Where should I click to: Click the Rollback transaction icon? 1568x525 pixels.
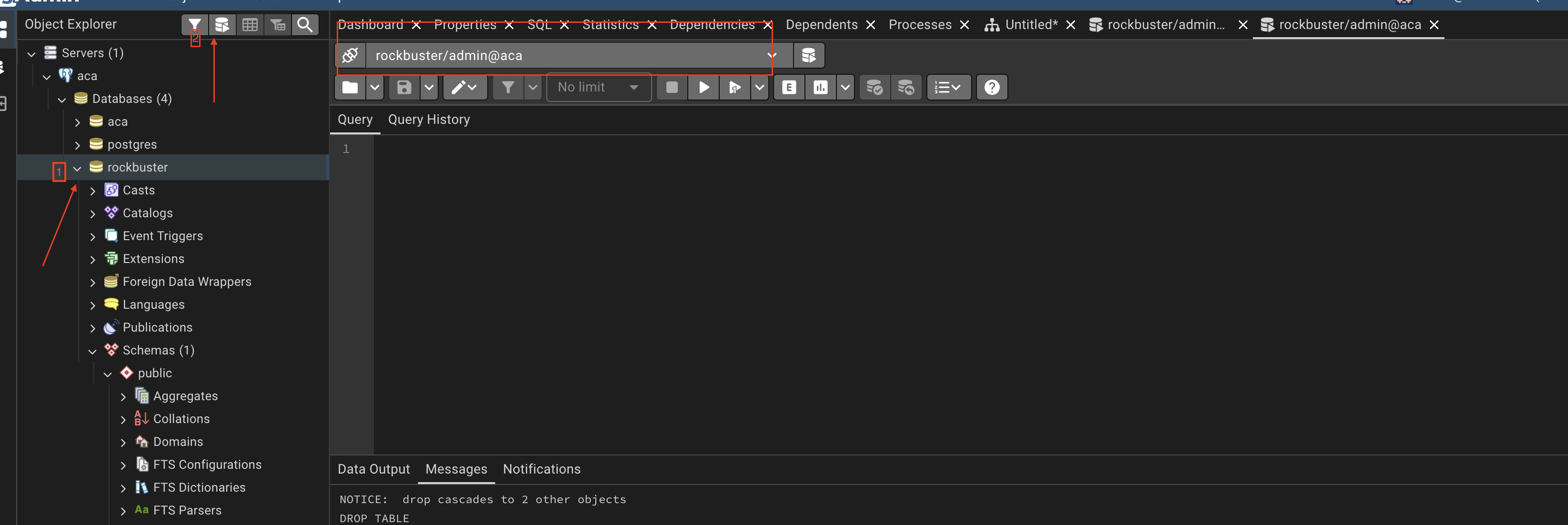(x=906, y=87)
